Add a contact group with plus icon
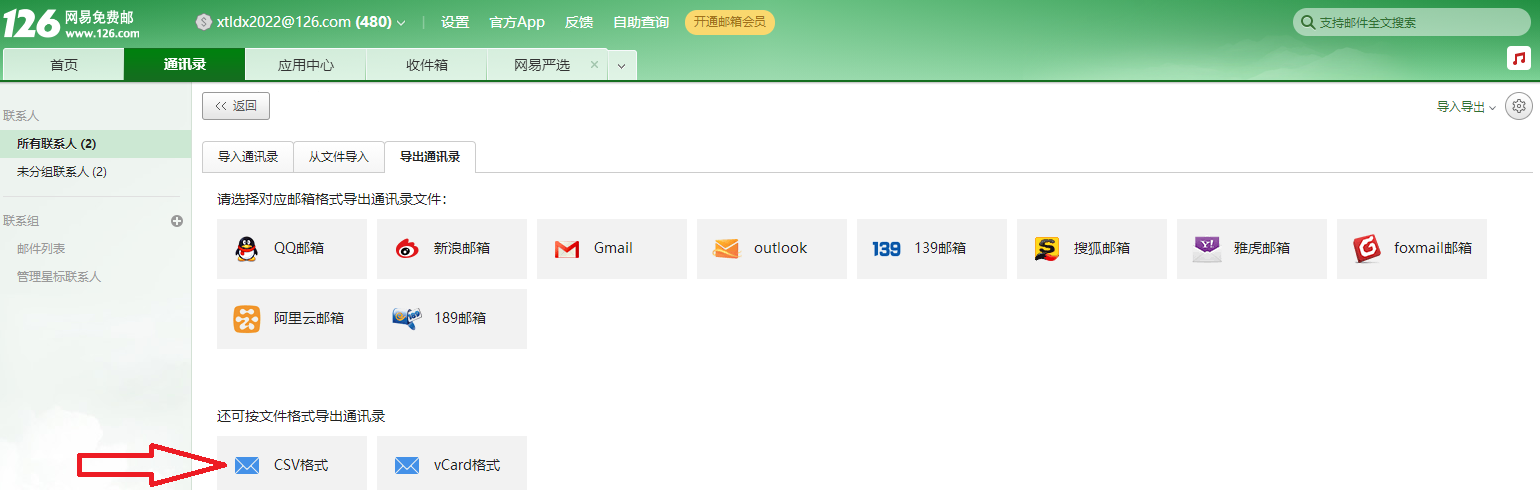This screenshot has height=490, width=1540. (177, 221)
